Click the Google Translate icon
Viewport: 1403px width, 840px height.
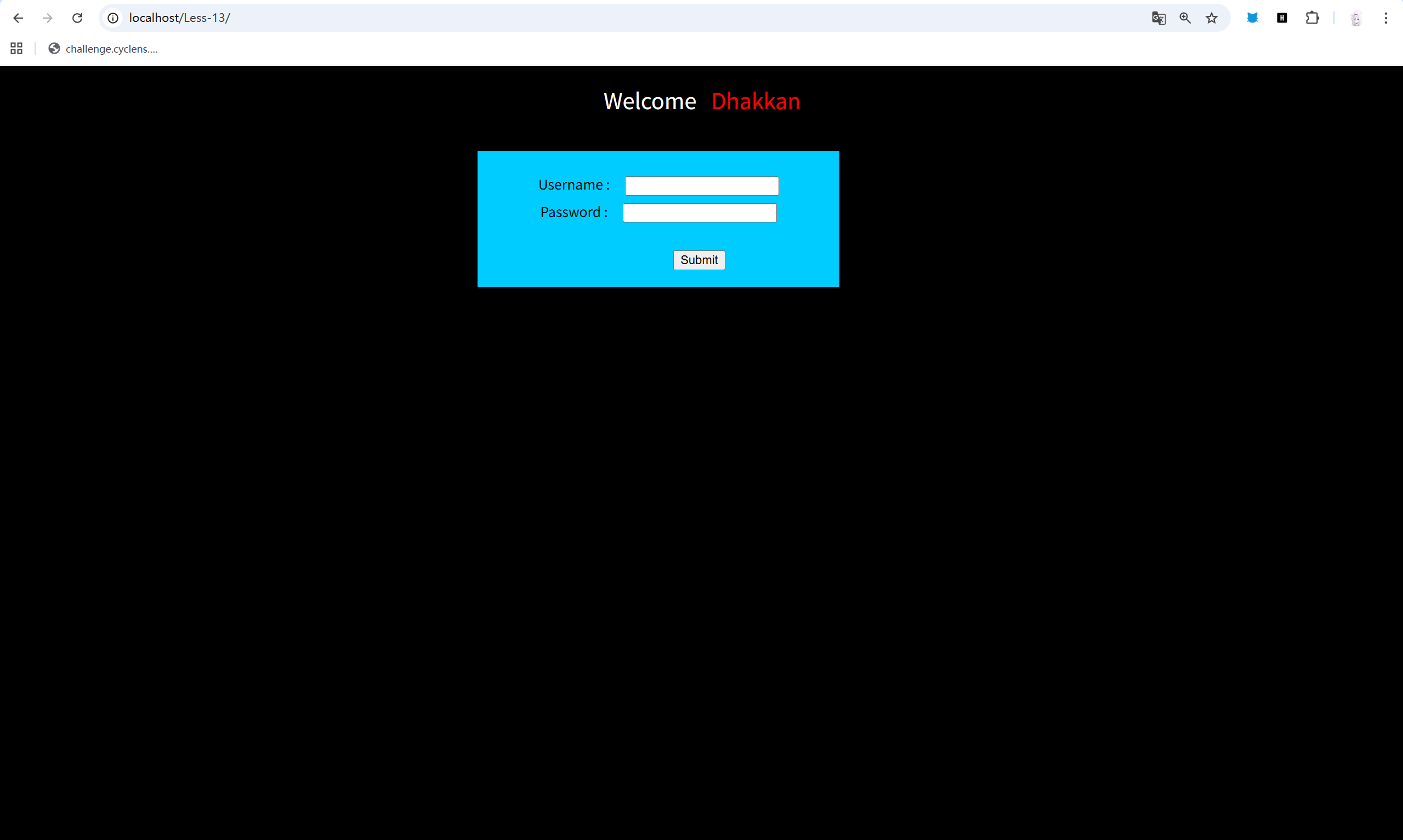tap(1158, 18)
